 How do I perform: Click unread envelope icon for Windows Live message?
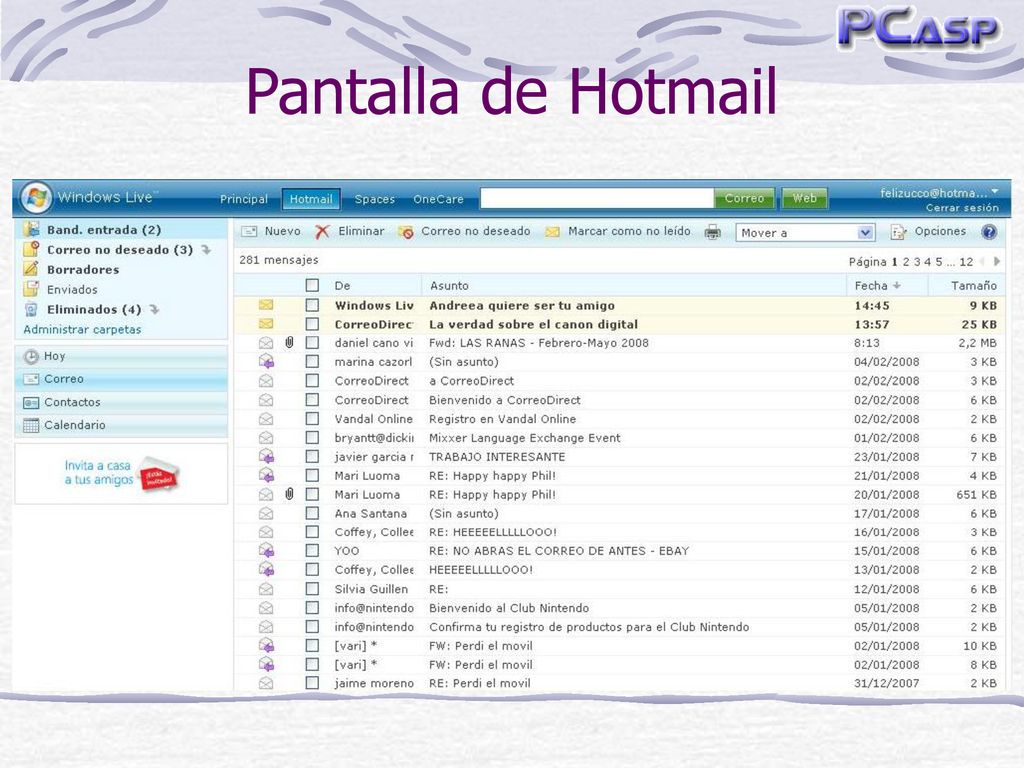pos(266,305)
